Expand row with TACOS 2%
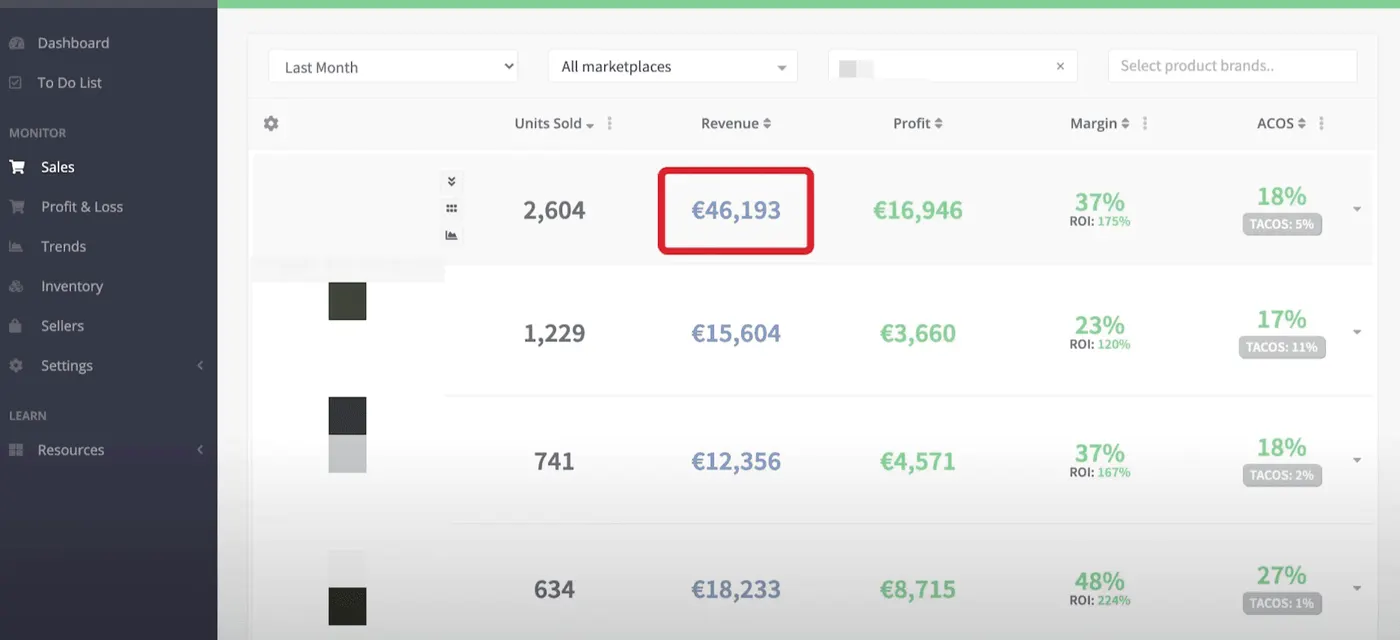This screenshot has height=640, width=1400. tap(1357, 460)
